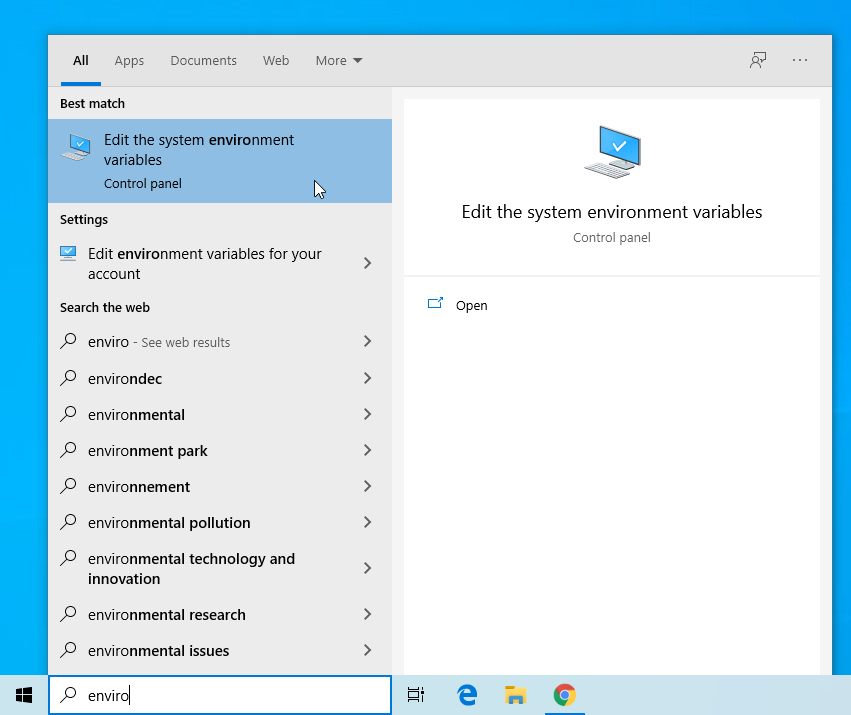Switch to the Apps tab
Image resolution: width=851 pixels, height=715 pixels.
pos(129,60)
